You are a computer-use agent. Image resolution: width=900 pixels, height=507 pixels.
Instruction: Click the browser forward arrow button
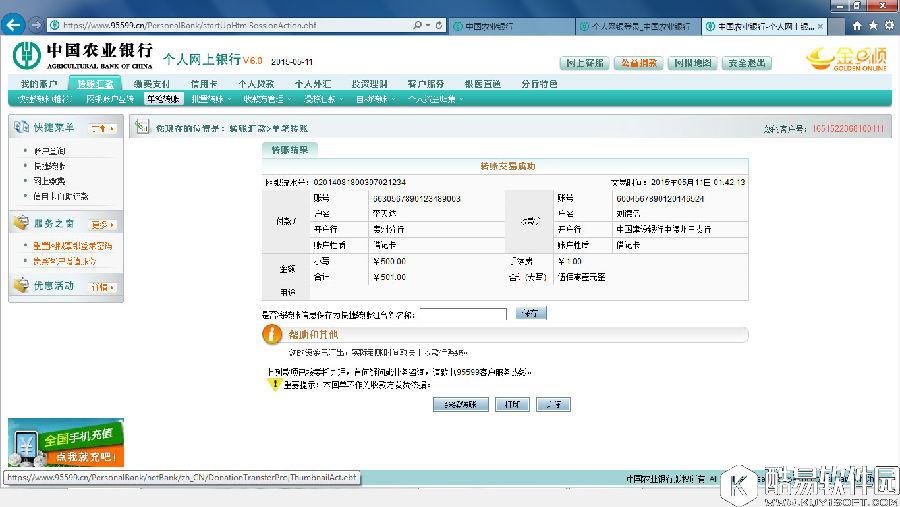pos(36,25)
